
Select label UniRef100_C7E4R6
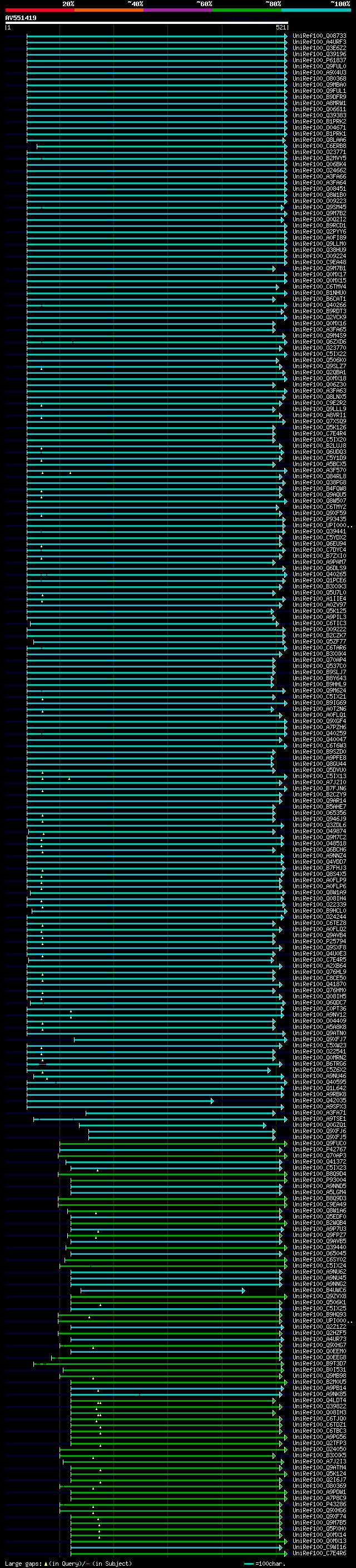(319, 1554)
